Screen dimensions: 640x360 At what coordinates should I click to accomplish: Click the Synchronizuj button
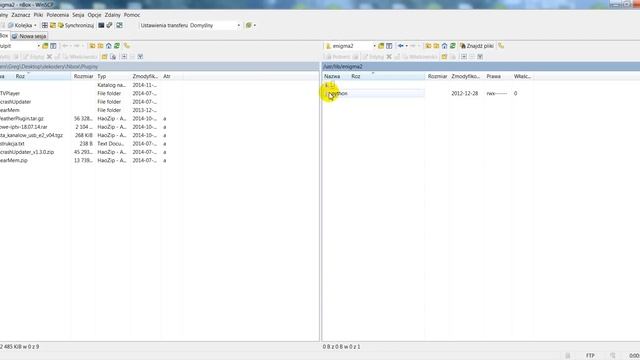[76, 25]
